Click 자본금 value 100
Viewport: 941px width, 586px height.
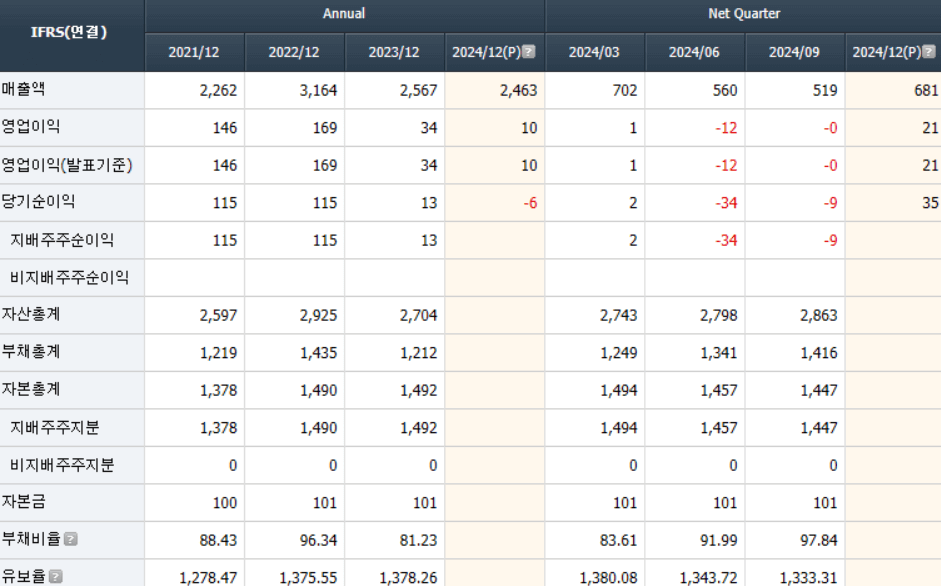click(225, 503)
